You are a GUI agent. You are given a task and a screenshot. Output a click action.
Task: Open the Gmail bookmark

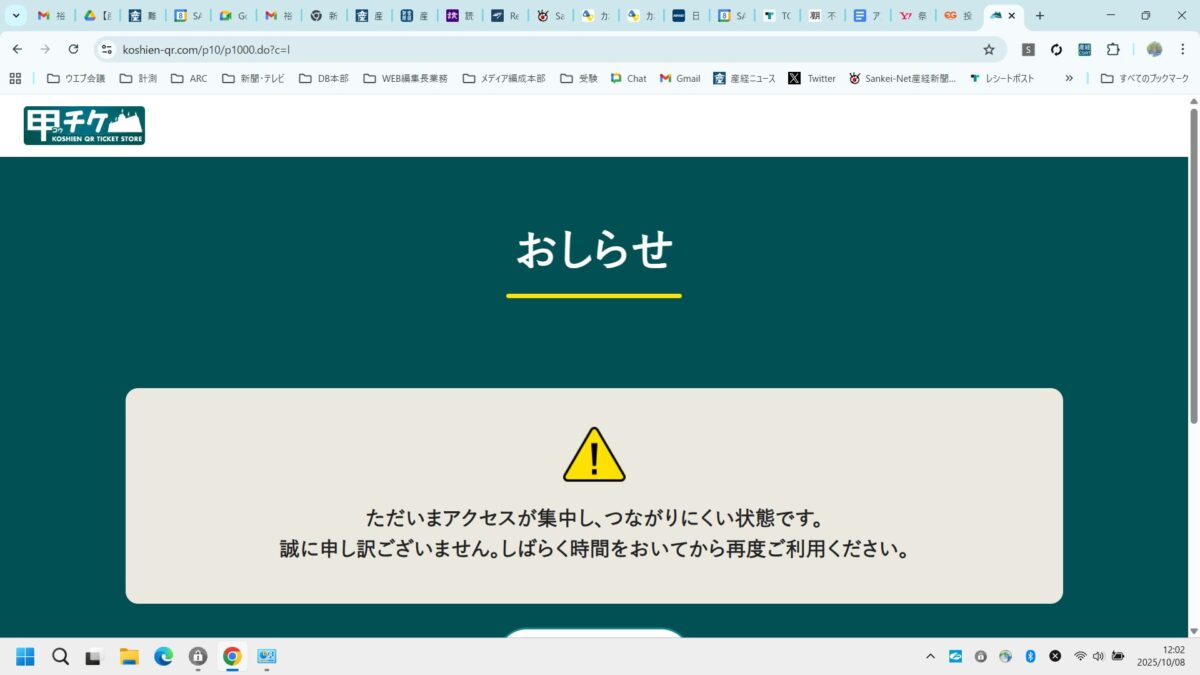(x=679, y=78)
